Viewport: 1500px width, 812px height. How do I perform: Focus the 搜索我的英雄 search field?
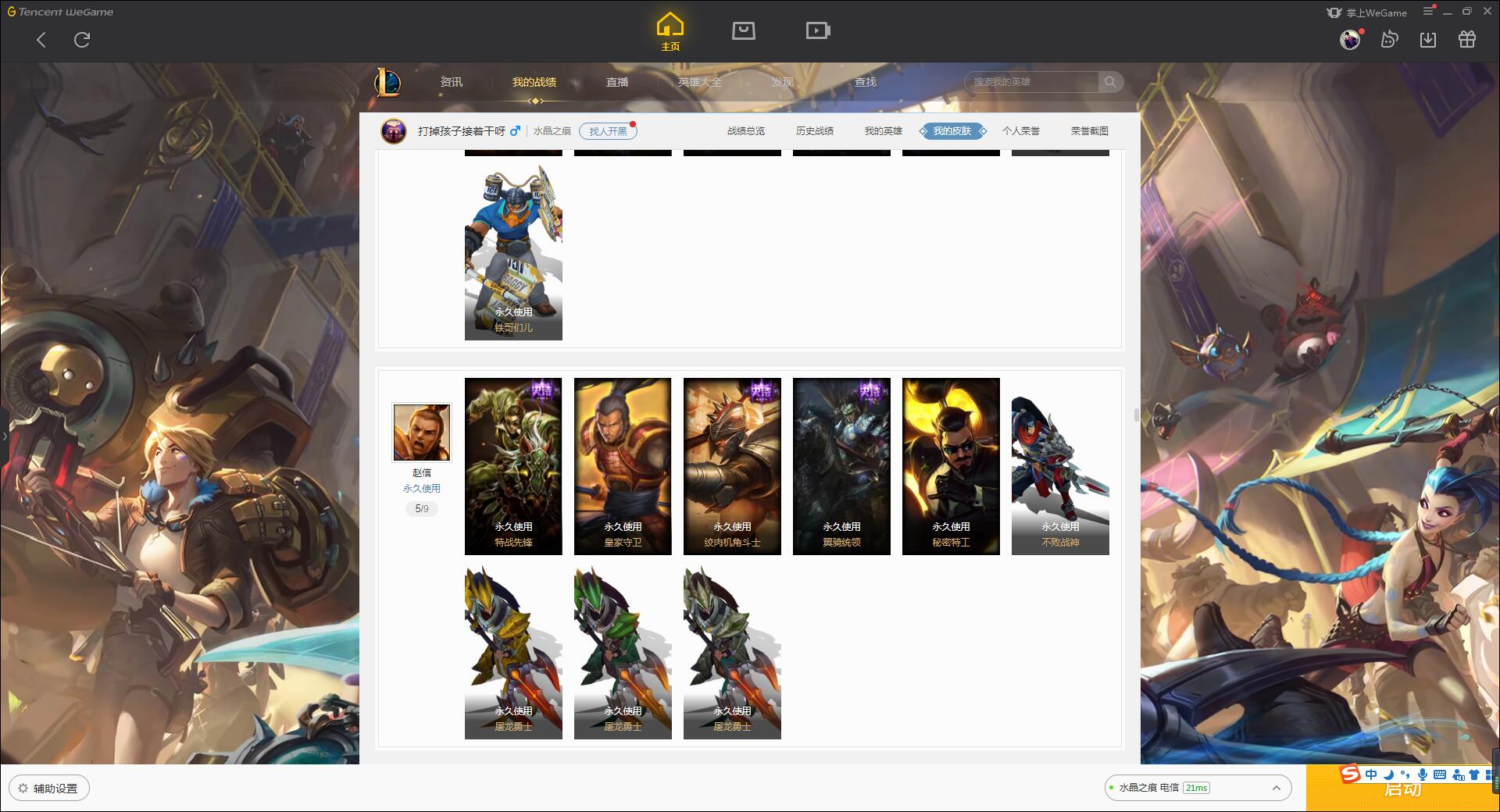(x=1033, y=82)
